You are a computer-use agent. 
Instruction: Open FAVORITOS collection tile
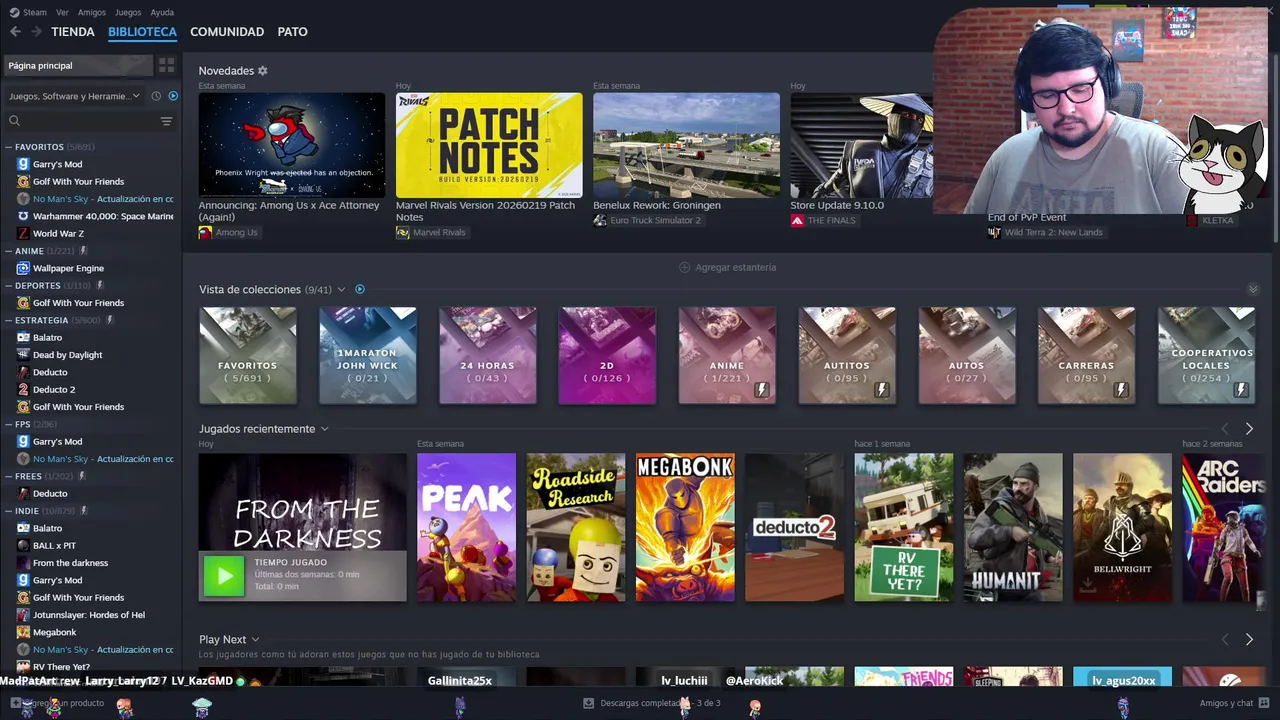click(248, 355)
